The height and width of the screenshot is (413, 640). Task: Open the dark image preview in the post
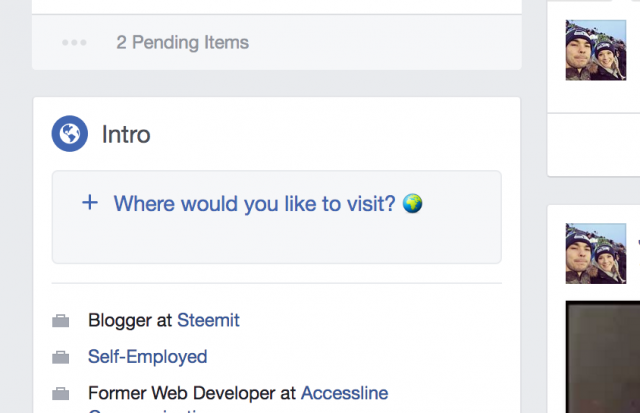[x=603, y=357]
